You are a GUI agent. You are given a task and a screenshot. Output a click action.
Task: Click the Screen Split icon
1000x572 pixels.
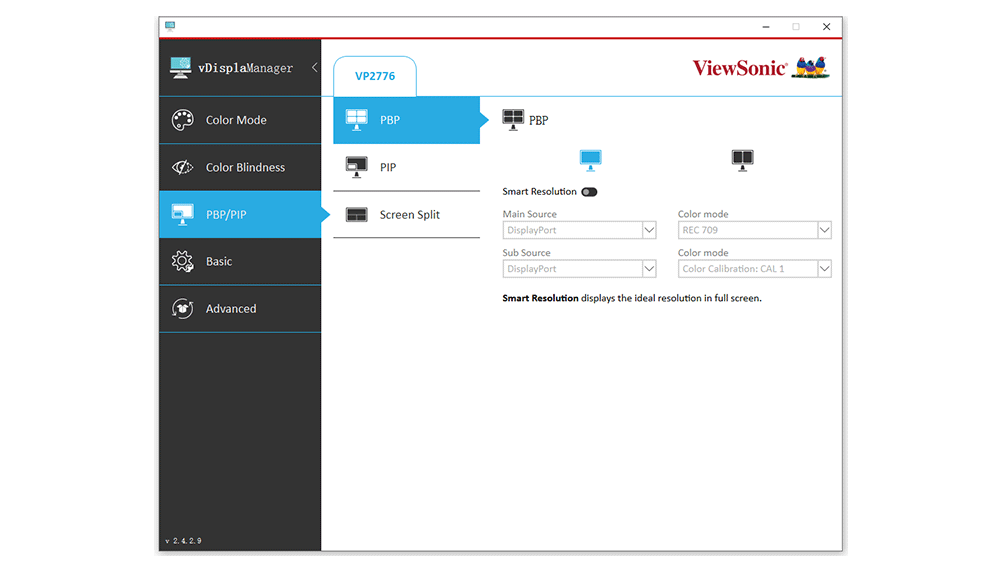point(357,215)
